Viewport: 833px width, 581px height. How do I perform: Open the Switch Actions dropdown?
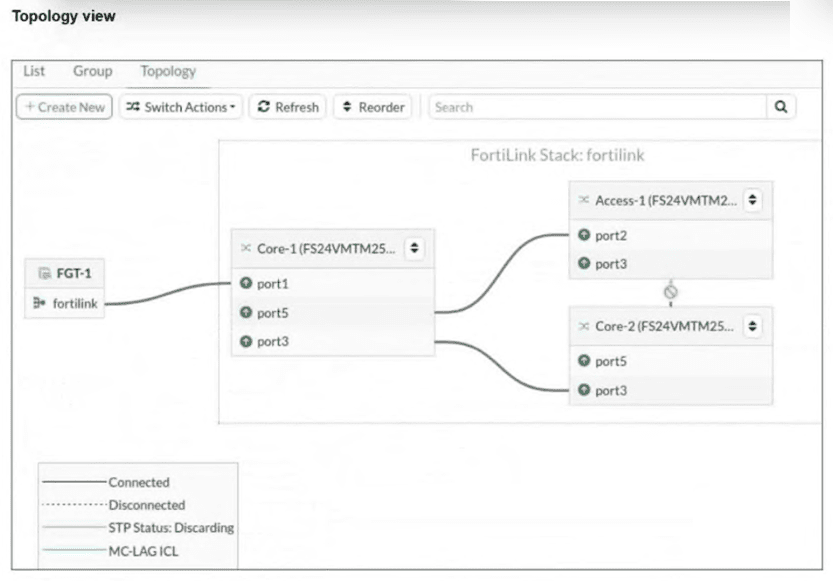(x=180, y=107)
